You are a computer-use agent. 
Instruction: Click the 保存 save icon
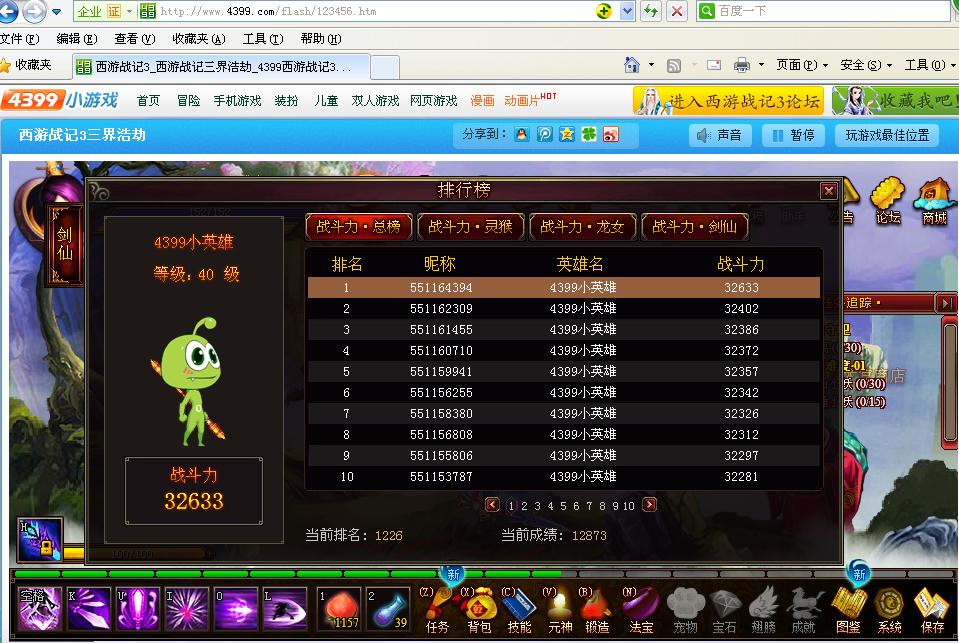pyautogui.click(x=931, y=611)
